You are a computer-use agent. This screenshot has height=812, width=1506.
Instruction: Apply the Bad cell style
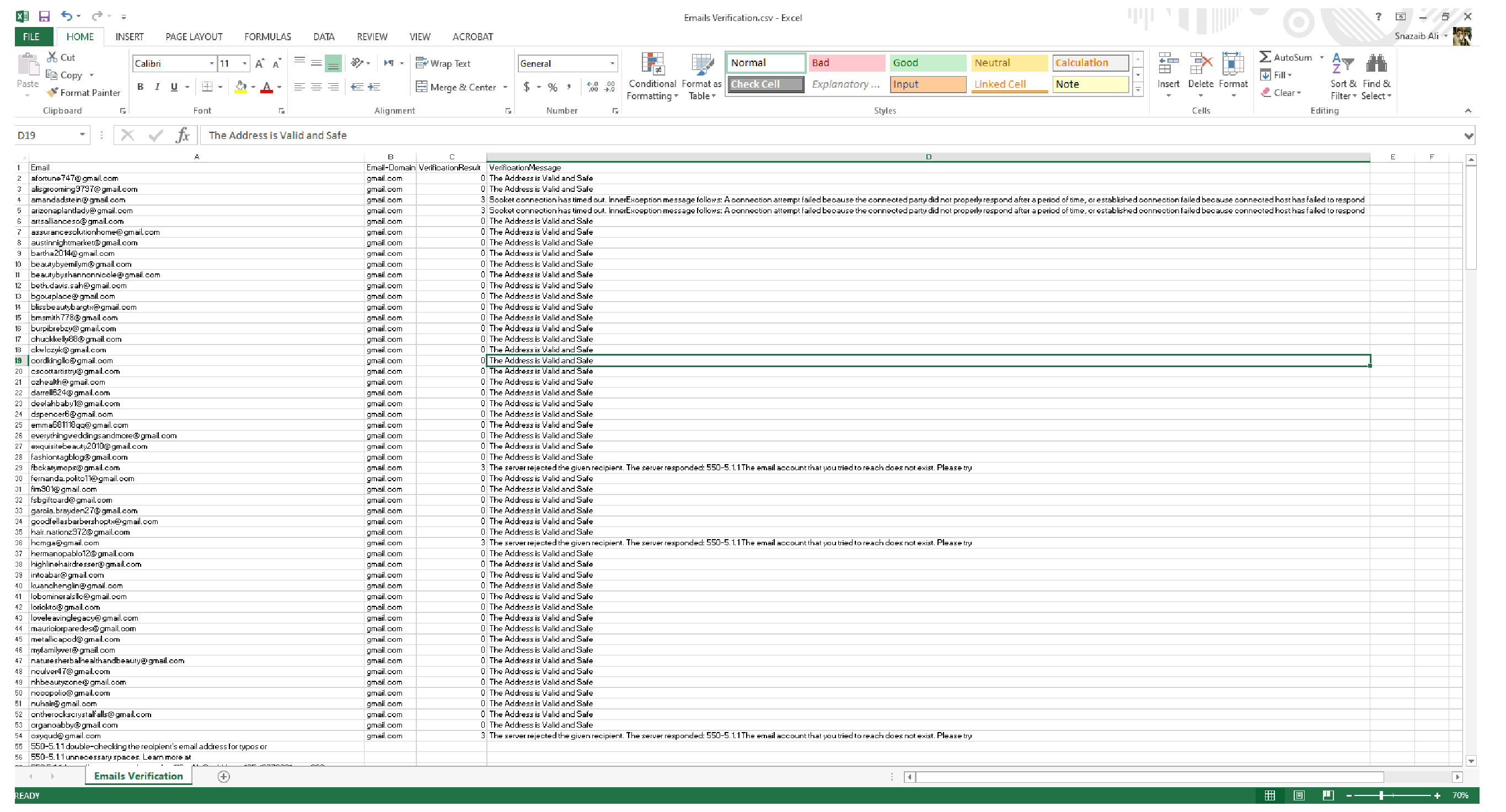pyautogui.click(x=846, y=62)
